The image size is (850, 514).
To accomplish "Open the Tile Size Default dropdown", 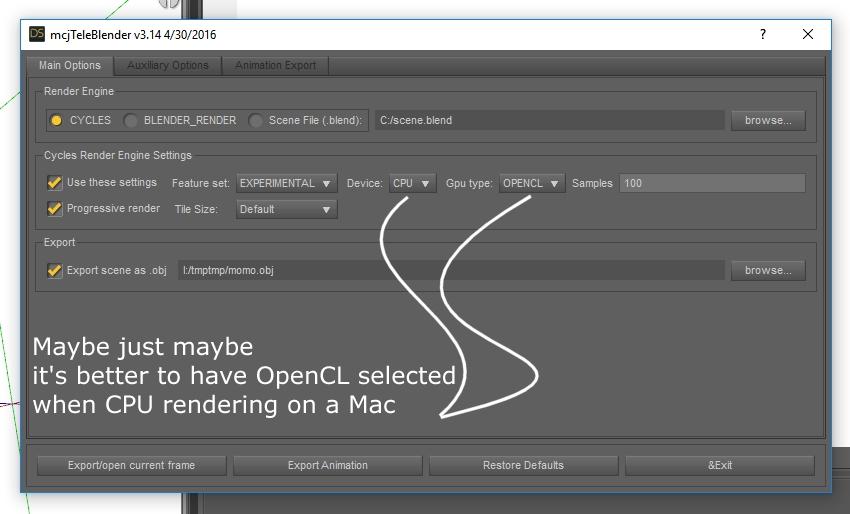I will pyautogui.click(x=286, y=209).
